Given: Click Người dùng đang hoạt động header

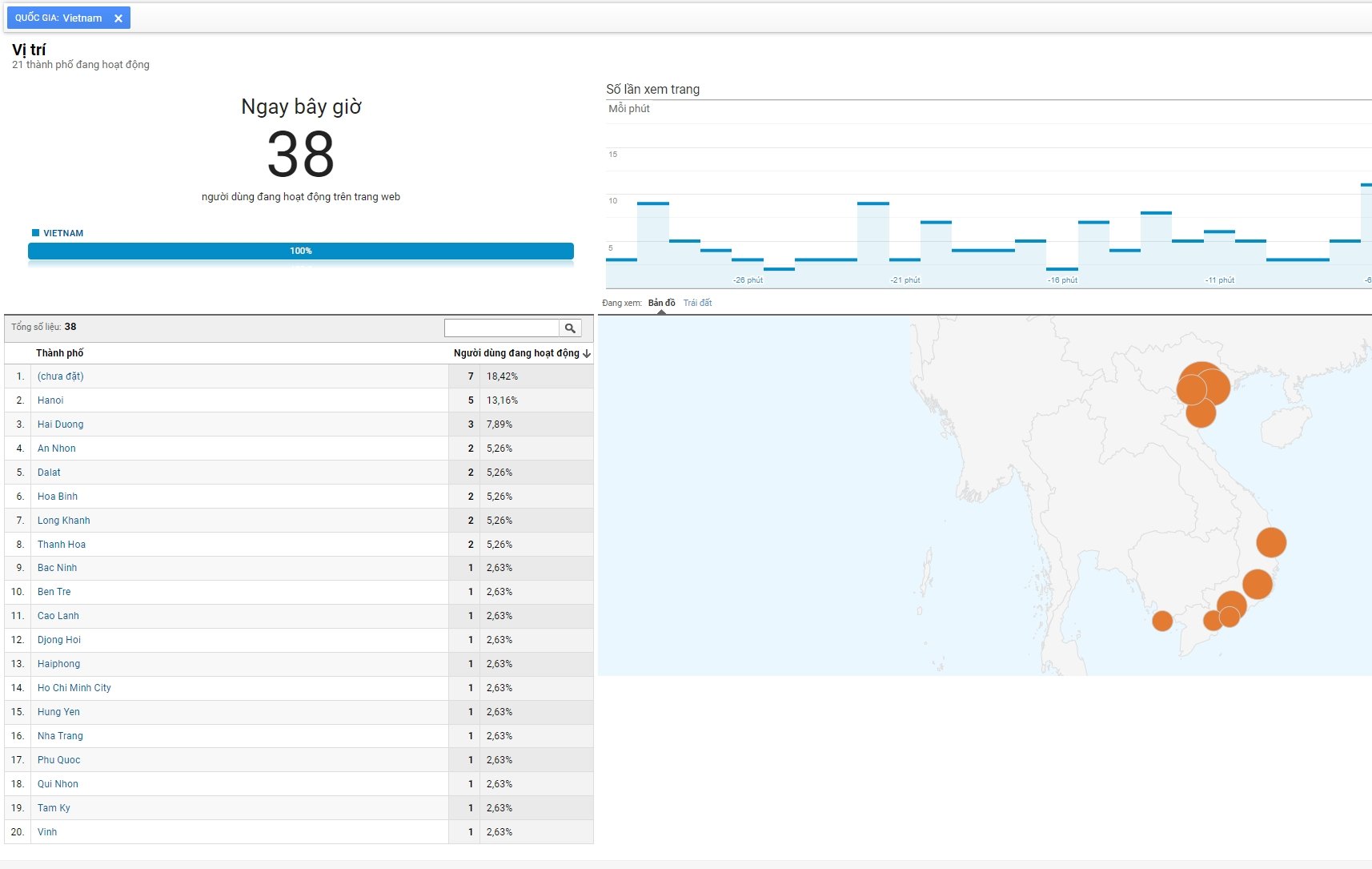Looking at the screenshot, I should (516, 353).
